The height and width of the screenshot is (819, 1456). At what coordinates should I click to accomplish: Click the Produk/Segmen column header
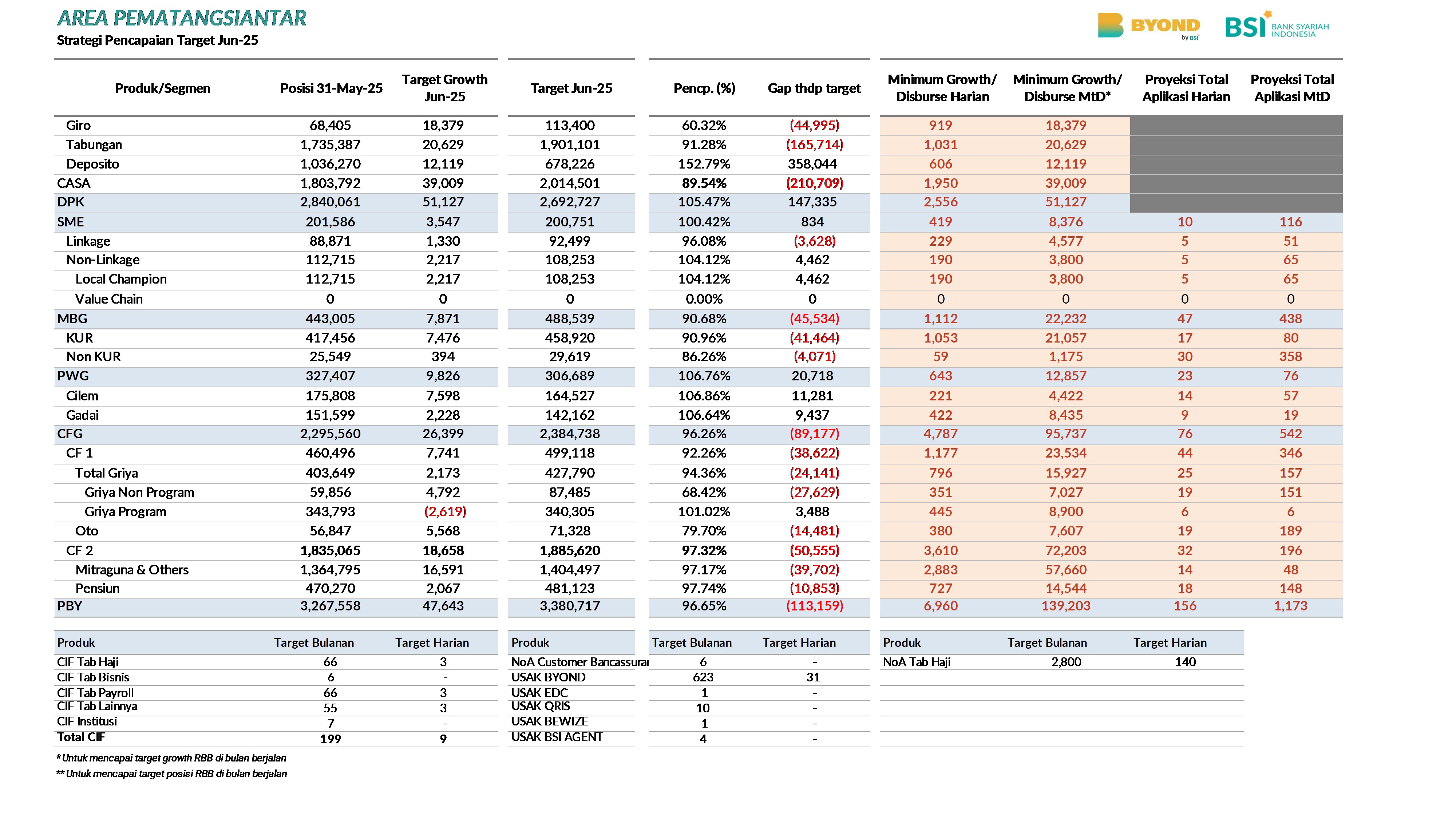162,88
